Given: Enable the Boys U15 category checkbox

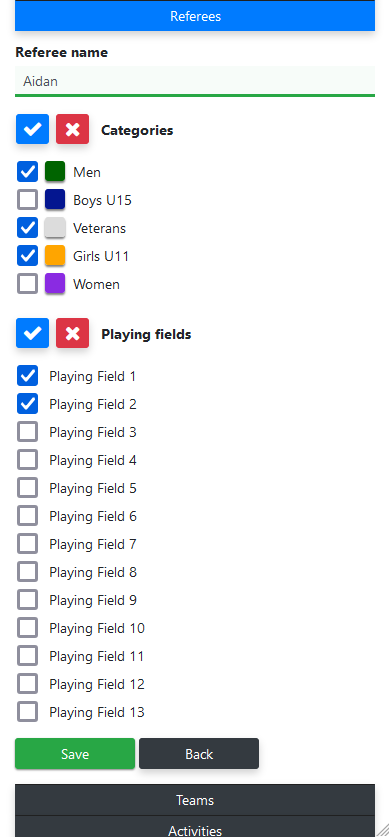Looking at the screenshot, I should point(28,200).
